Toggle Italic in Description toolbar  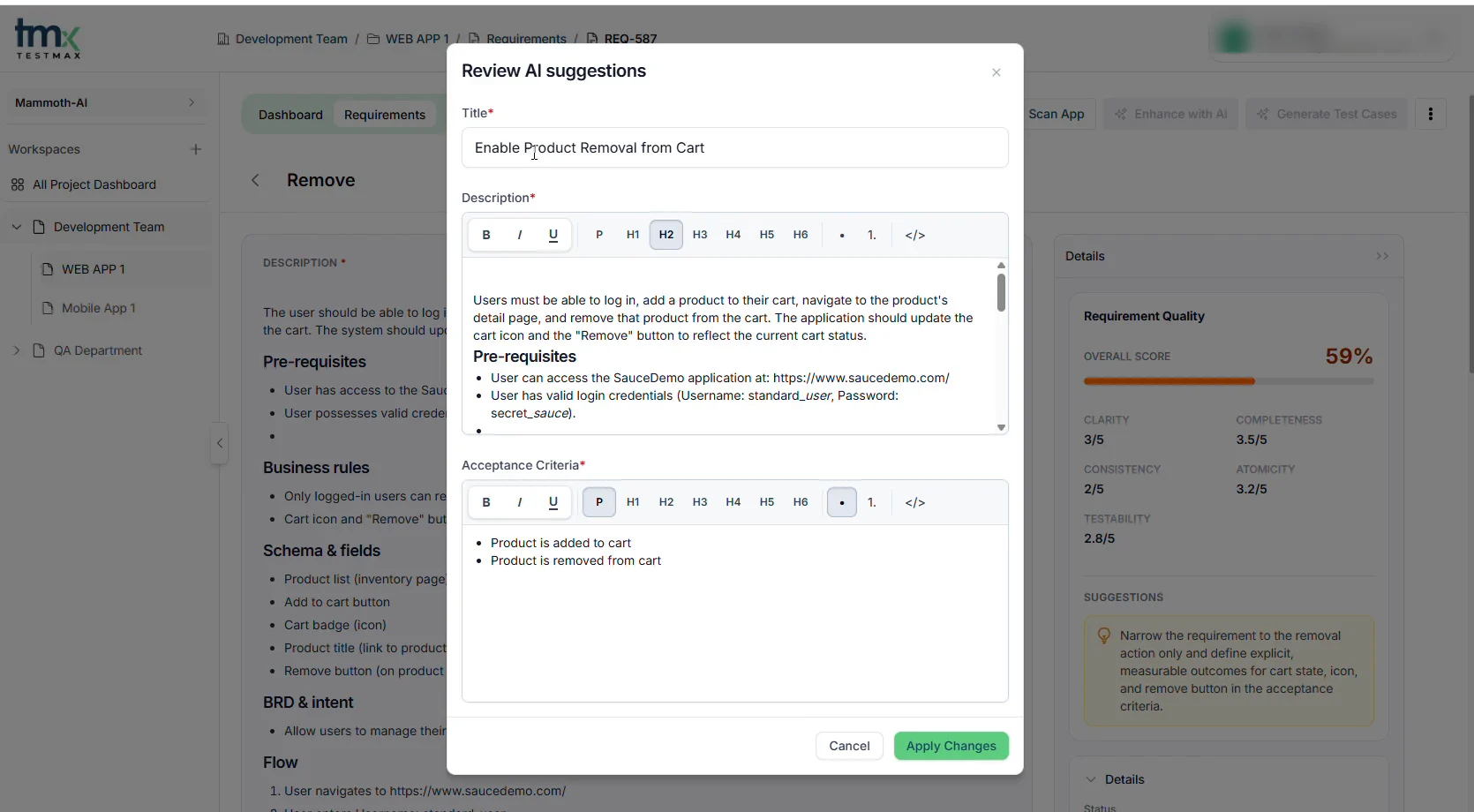tap(520, 235)
